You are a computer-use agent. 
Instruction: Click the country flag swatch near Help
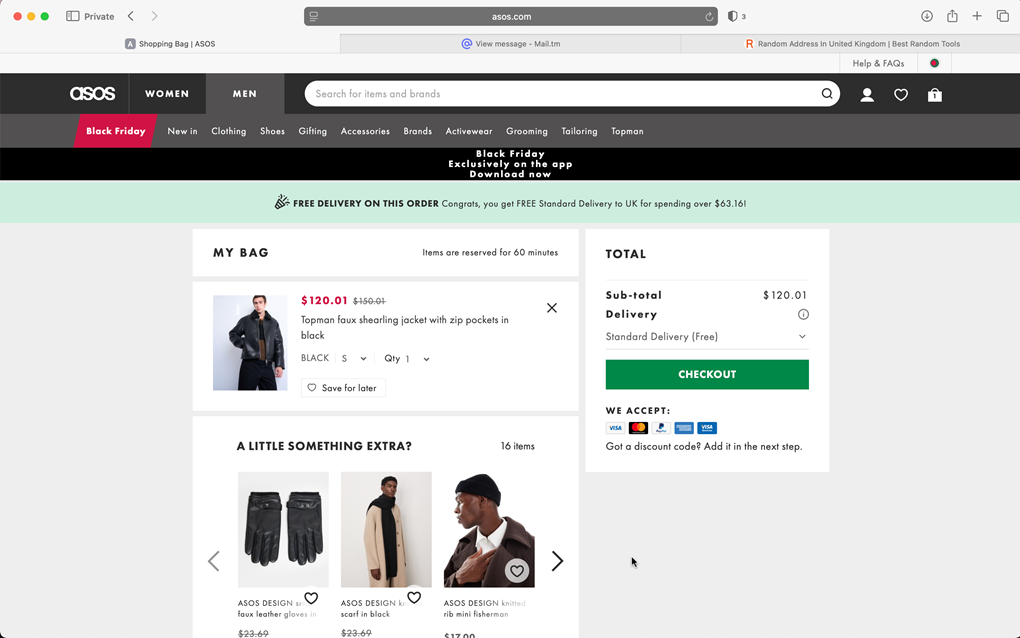[934, 62]
